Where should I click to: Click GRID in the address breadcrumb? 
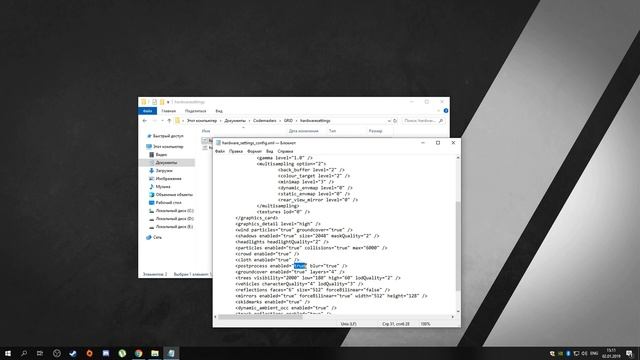pos(288,121)
